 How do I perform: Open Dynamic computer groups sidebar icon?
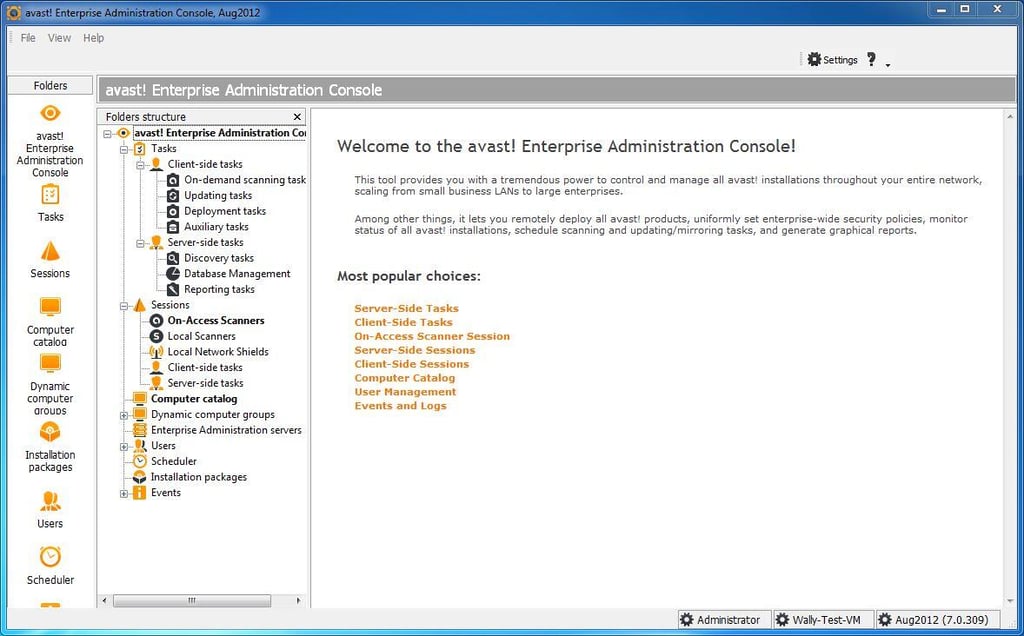(x=50, y=363)
